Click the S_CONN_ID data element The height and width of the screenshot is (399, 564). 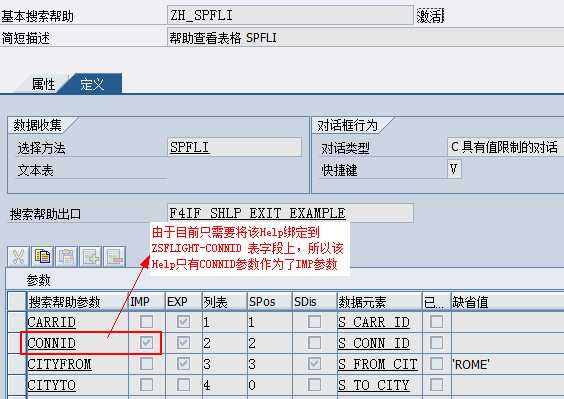(x=379, y=343)
